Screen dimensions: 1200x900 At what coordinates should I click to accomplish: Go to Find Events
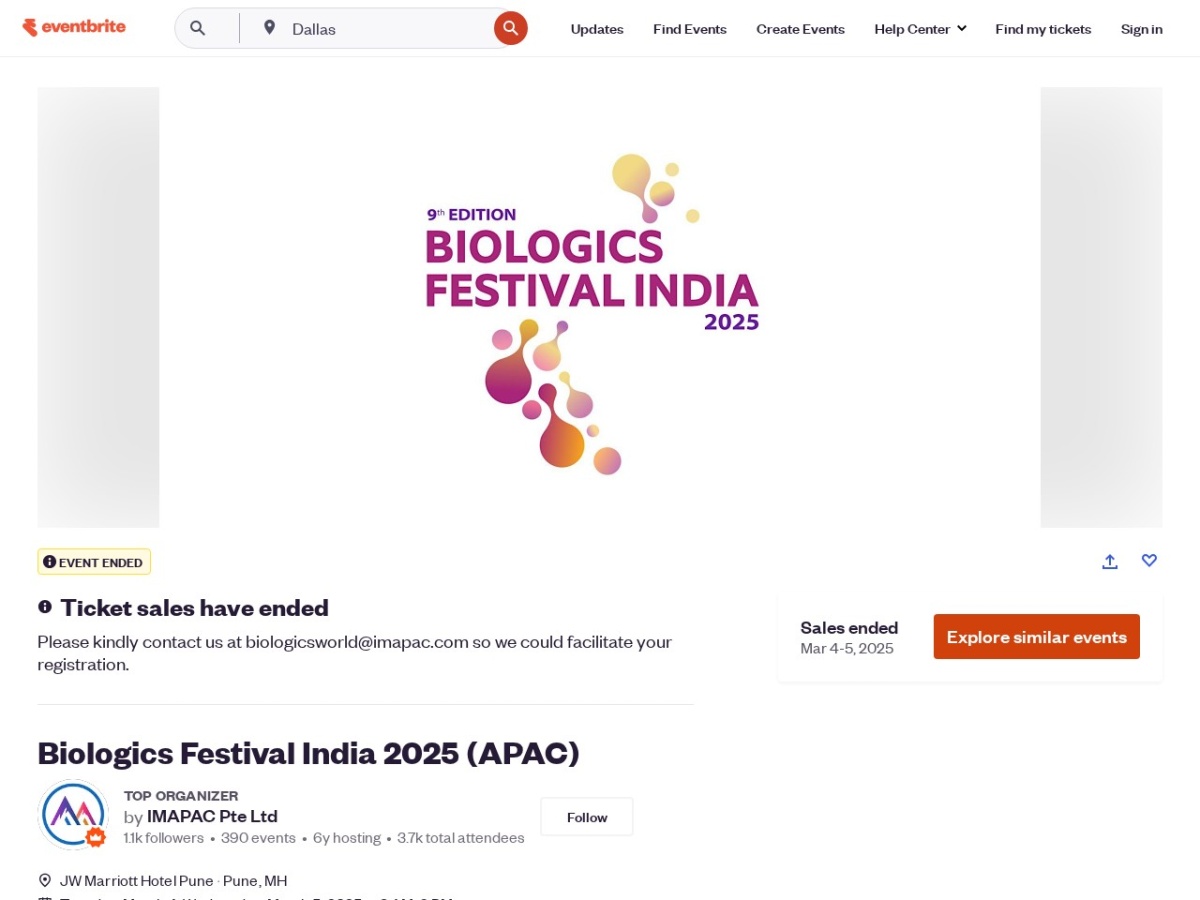(x=690, y=29)
